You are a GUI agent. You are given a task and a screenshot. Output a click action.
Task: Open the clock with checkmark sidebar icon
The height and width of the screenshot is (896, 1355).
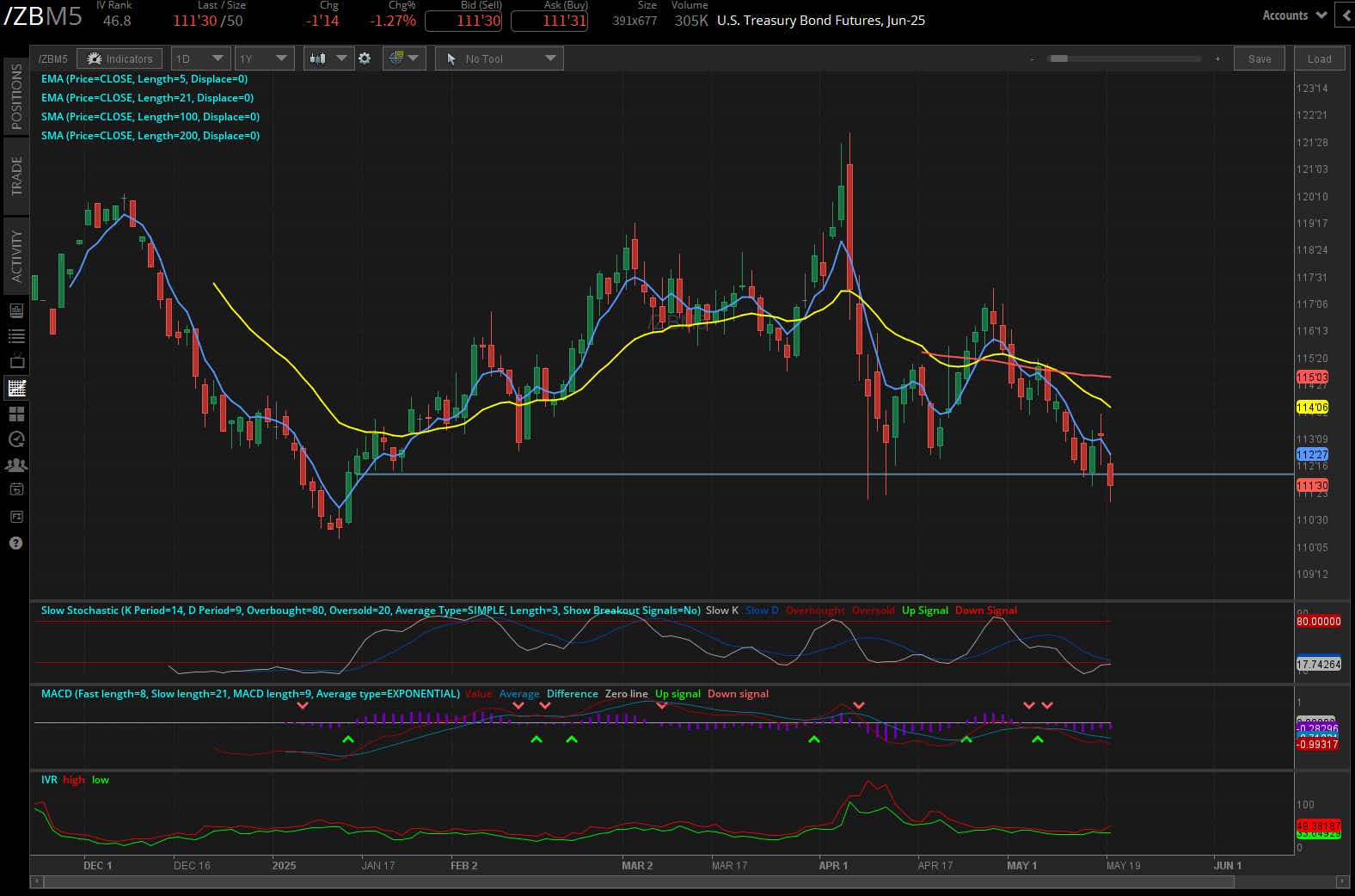16,439
